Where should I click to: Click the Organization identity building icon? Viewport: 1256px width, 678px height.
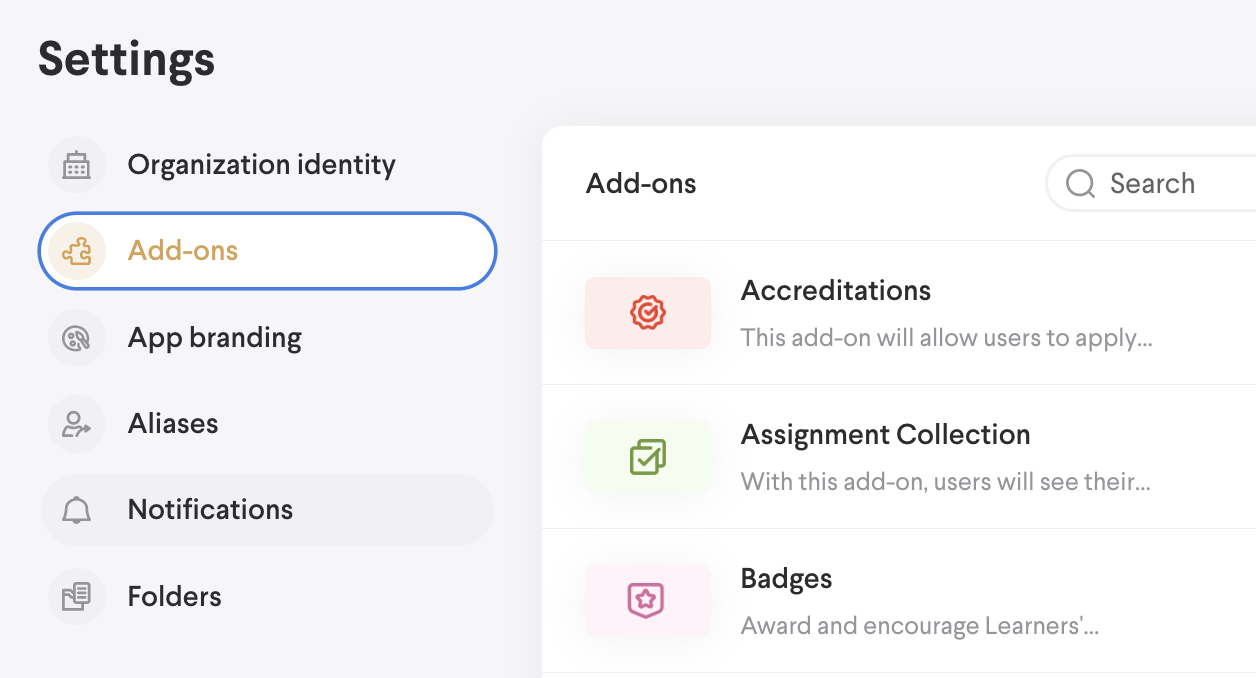coord(77,165)
